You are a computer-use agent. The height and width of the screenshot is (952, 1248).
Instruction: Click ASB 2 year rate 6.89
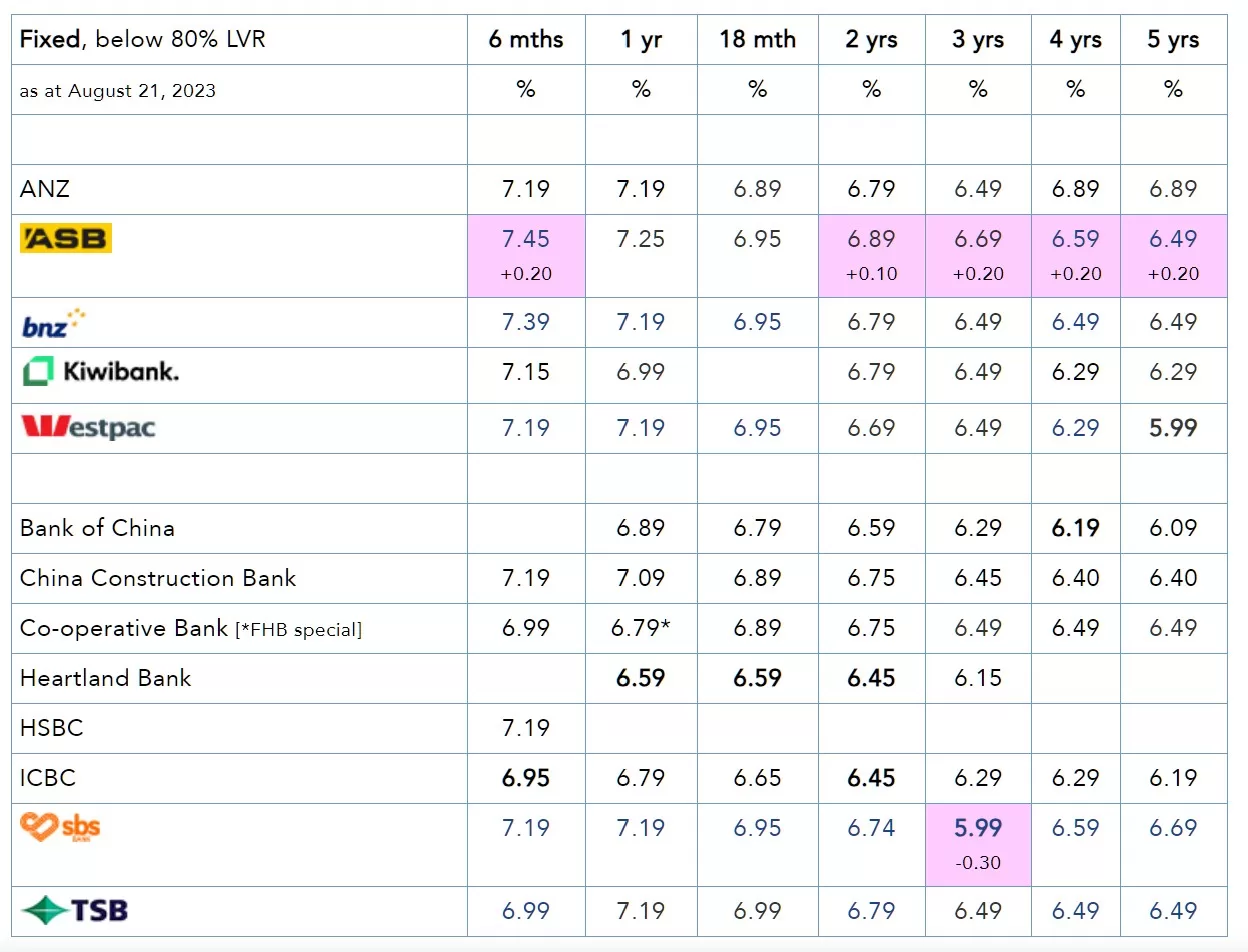871,239
